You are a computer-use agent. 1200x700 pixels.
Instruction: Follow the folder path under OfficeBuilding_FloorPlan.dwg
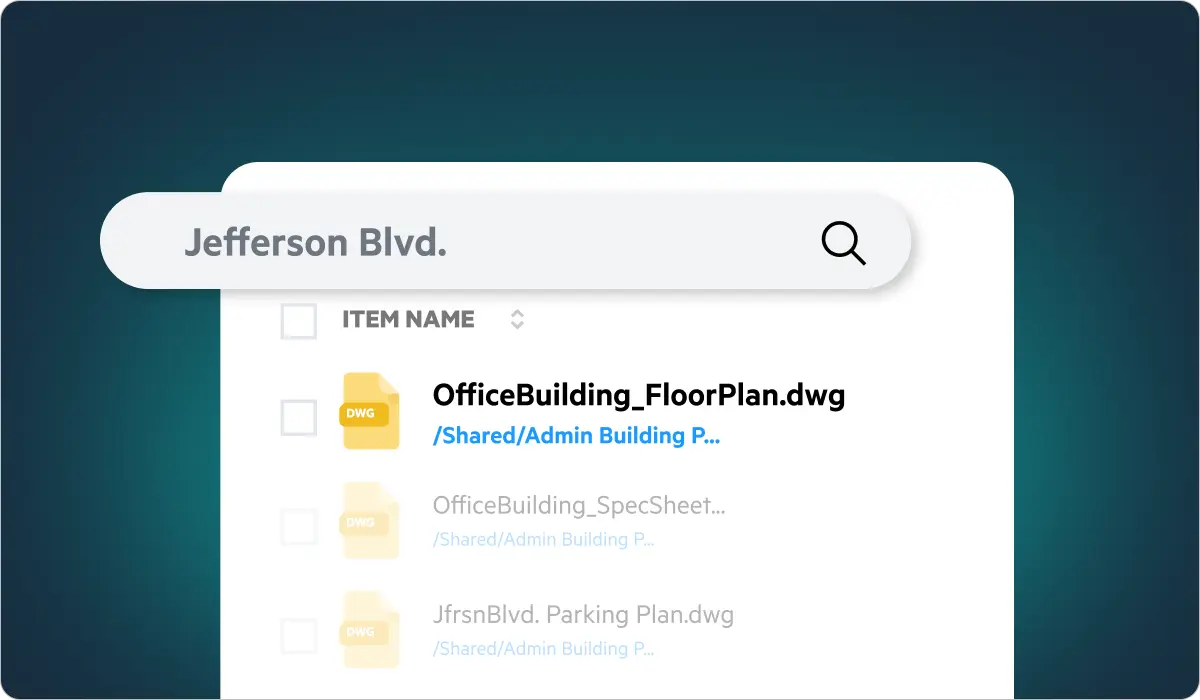(x=575, y=436)
